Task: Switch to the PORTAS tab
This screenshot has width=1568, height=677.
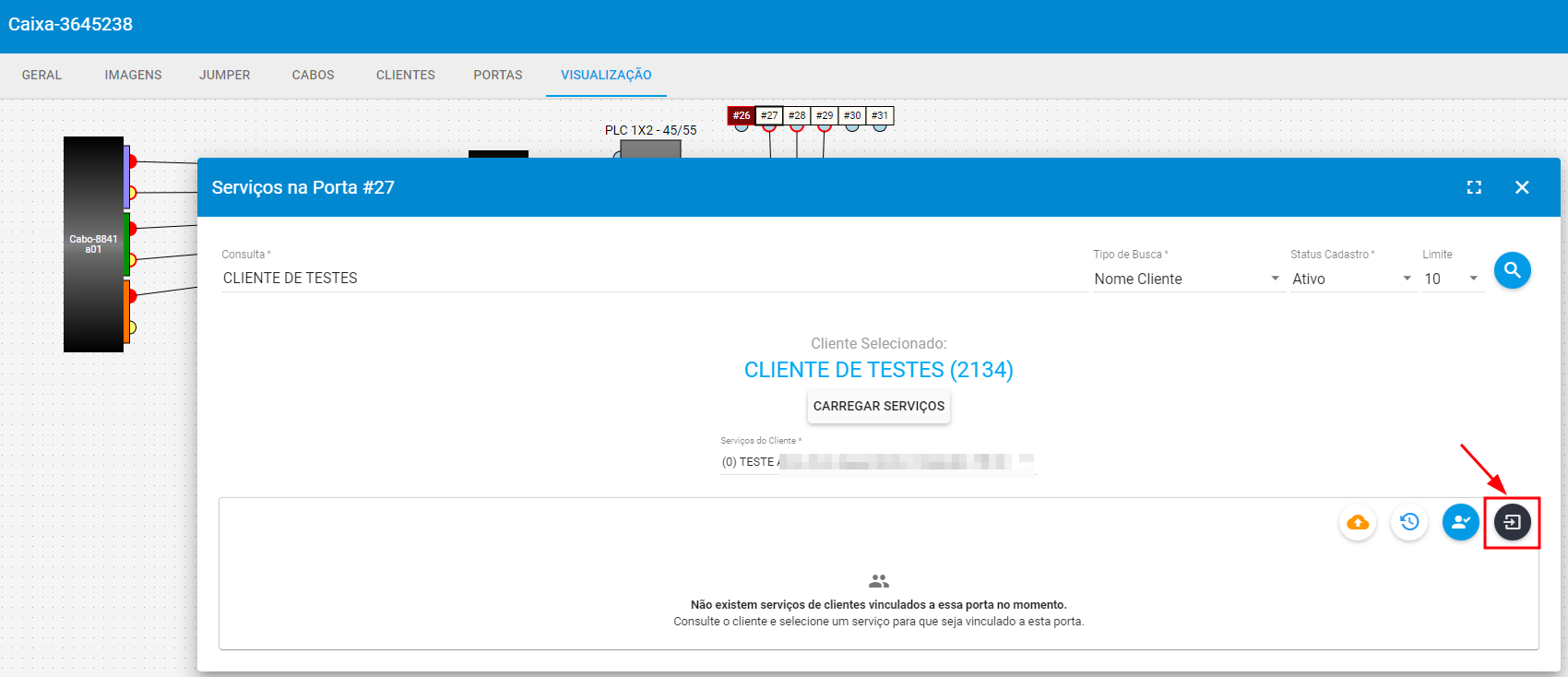Action: [x=497, y=75]
